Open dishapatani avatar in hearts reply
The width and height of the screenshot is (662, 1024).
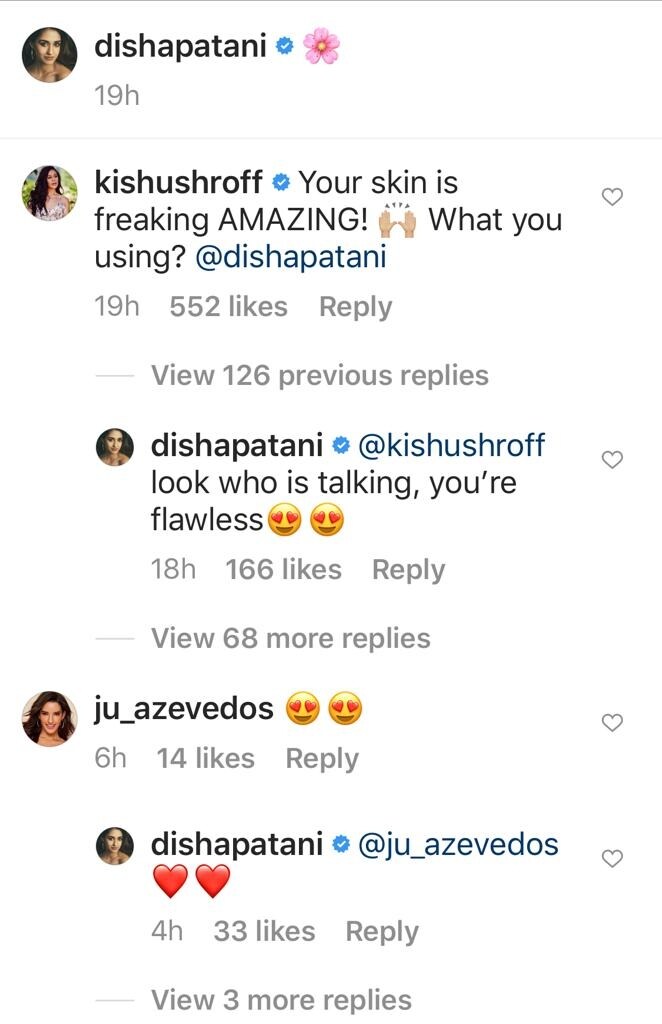point(115,846)
